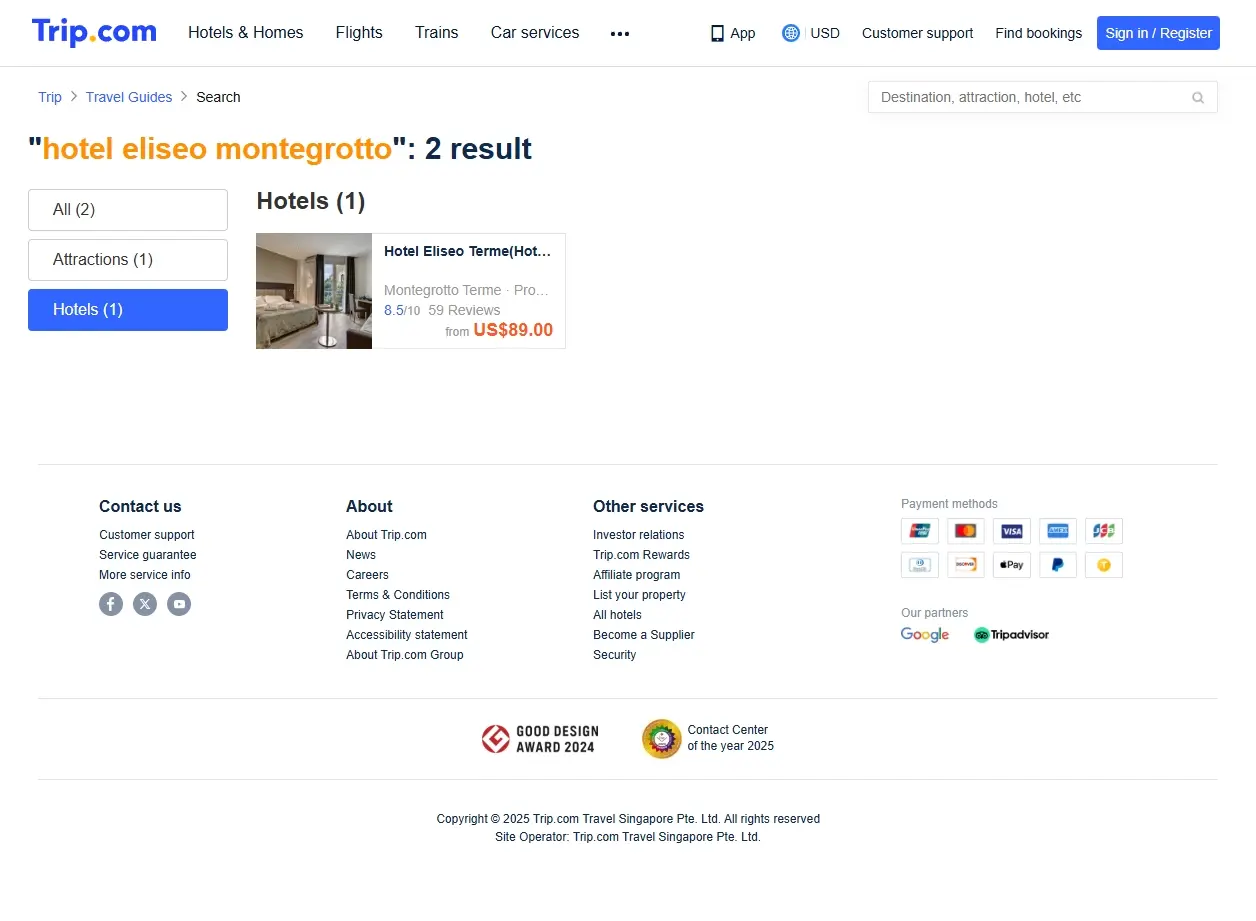The image size is (1256, 921).
Task: Open the USD currency selector
Action: click(x=825, y=33)
